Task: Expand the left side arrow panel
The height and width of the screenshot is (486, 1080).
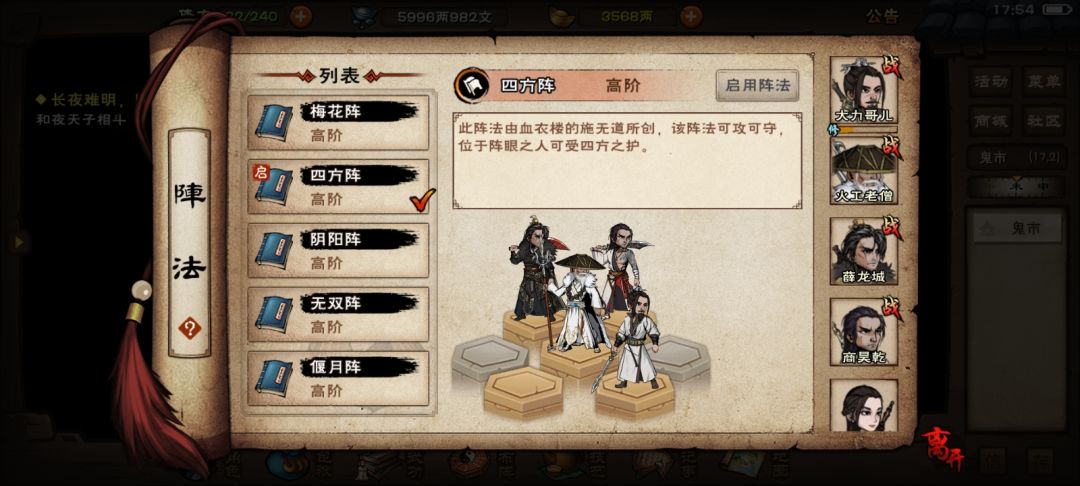Action: coord(18,242)
